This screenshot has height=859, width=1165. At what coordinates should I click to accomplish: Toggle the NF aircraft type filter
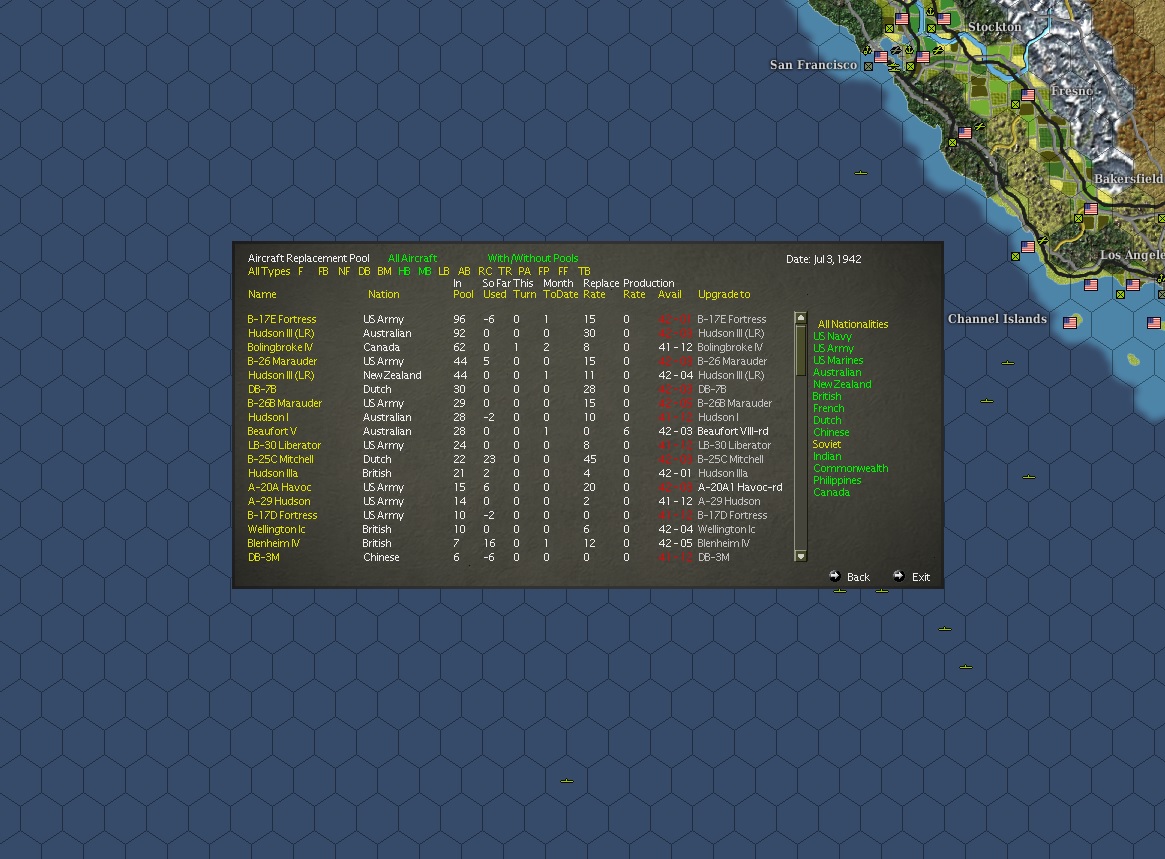click(x=344, y=271)
